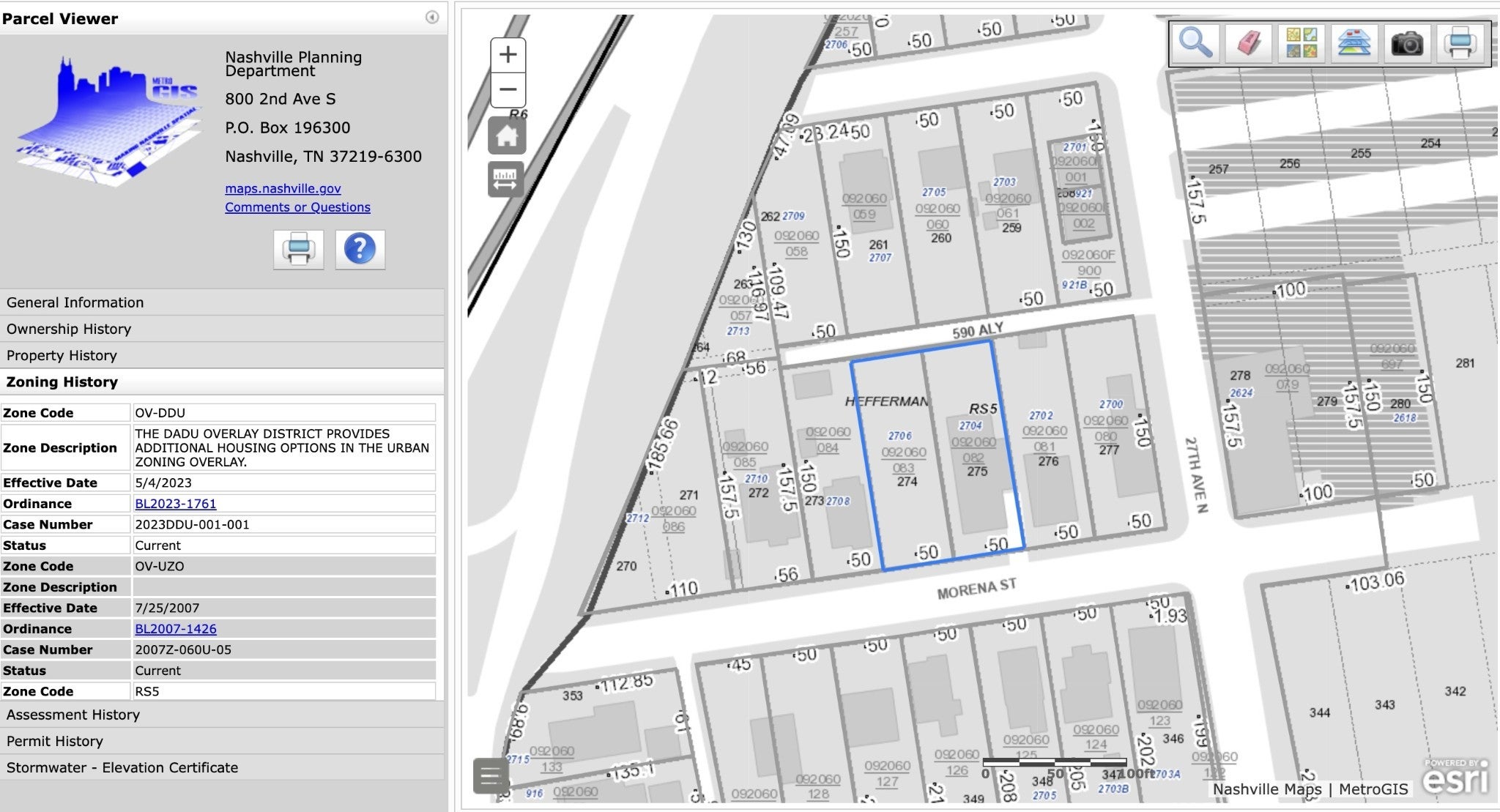This screenshot has width=1500, height=812.
Task: Open the hamburger menu on map
Action: pos(491,776)
